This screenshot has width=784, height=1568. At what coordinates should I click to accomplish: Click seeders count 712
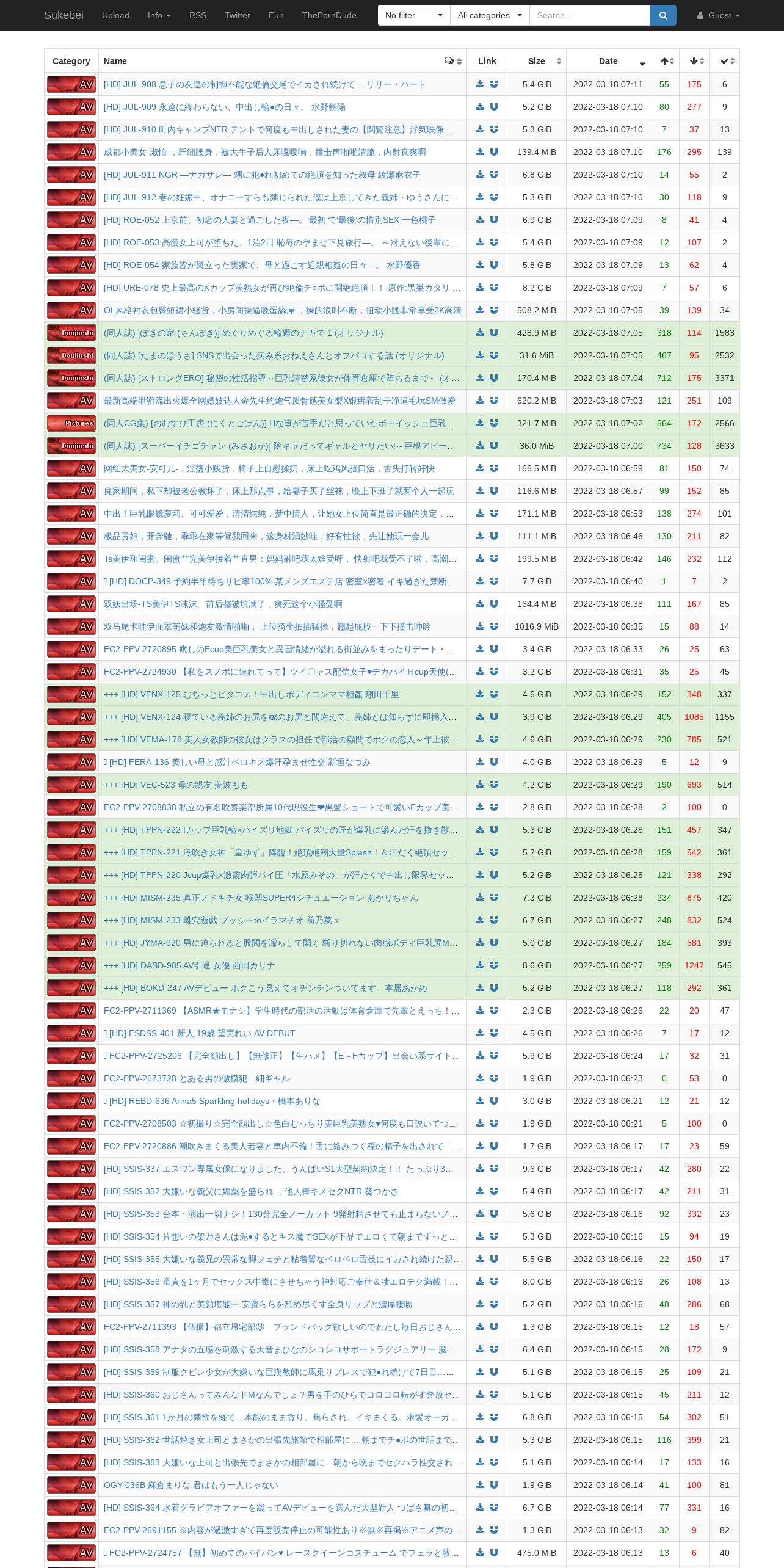pos(664,378)
